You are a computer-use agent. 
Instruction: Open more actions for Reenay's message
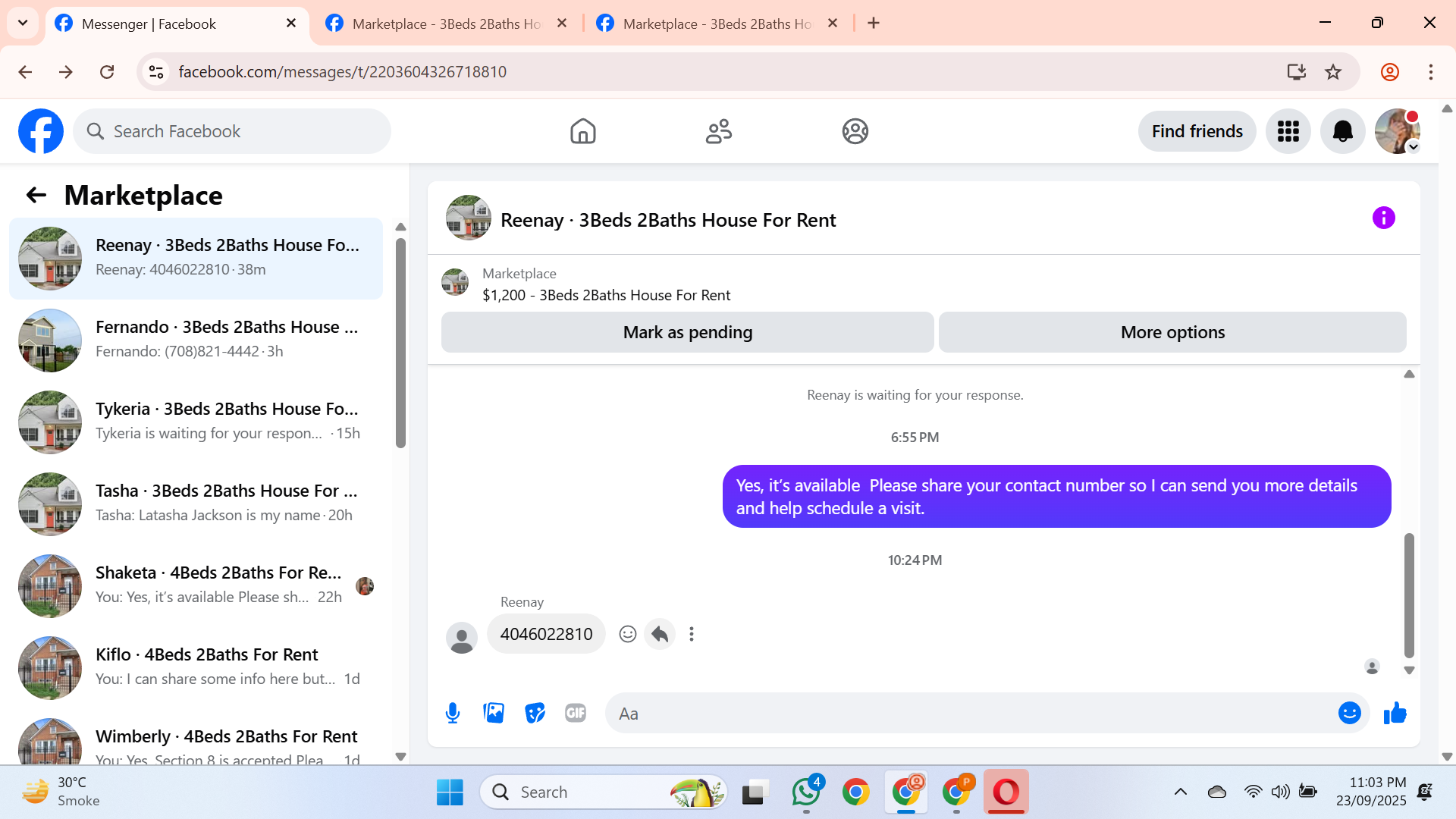pos(692,634)
